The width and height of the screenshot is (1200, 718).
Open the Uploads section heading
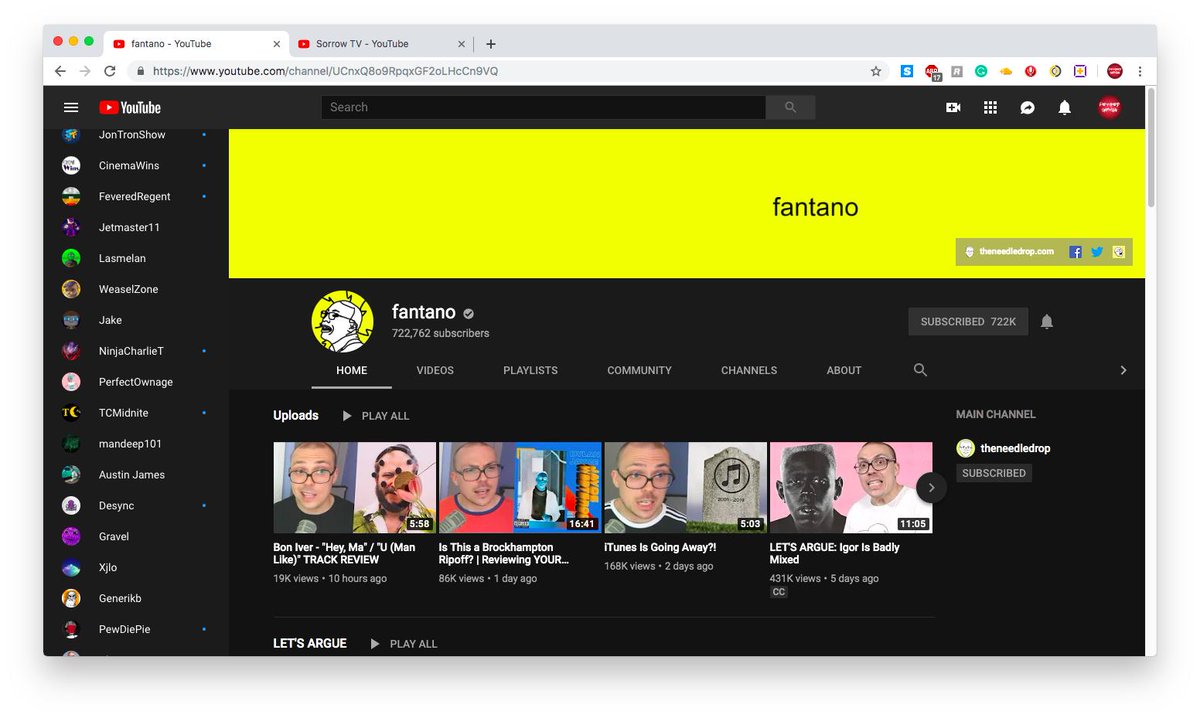296,416
